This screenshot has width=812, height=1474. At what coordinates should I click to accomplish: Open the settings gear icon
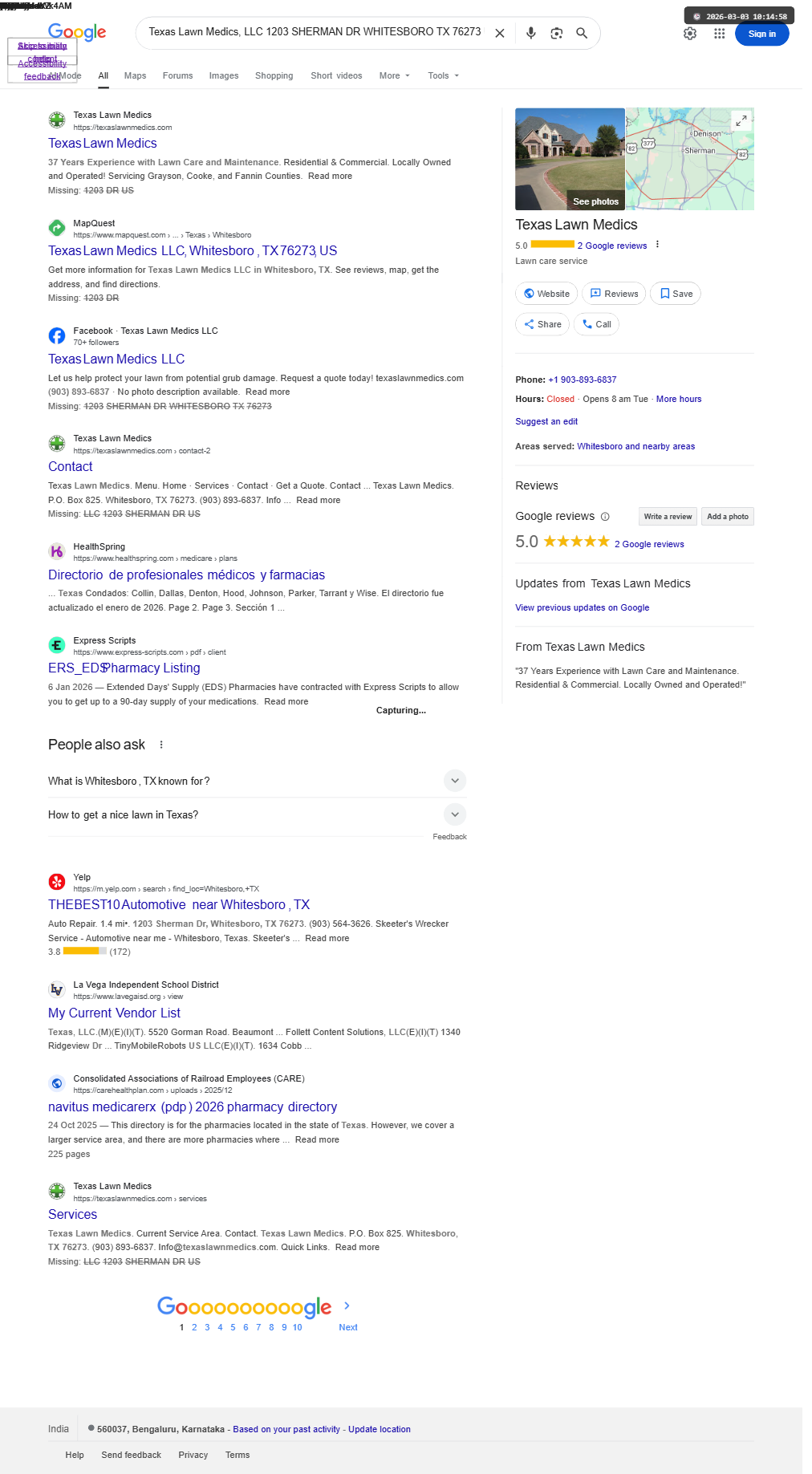(x=690, y=34)
